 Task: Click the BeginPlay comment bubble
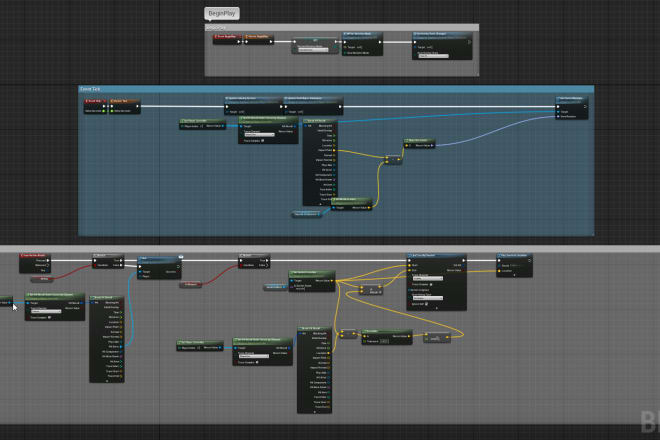pos(222,13)
